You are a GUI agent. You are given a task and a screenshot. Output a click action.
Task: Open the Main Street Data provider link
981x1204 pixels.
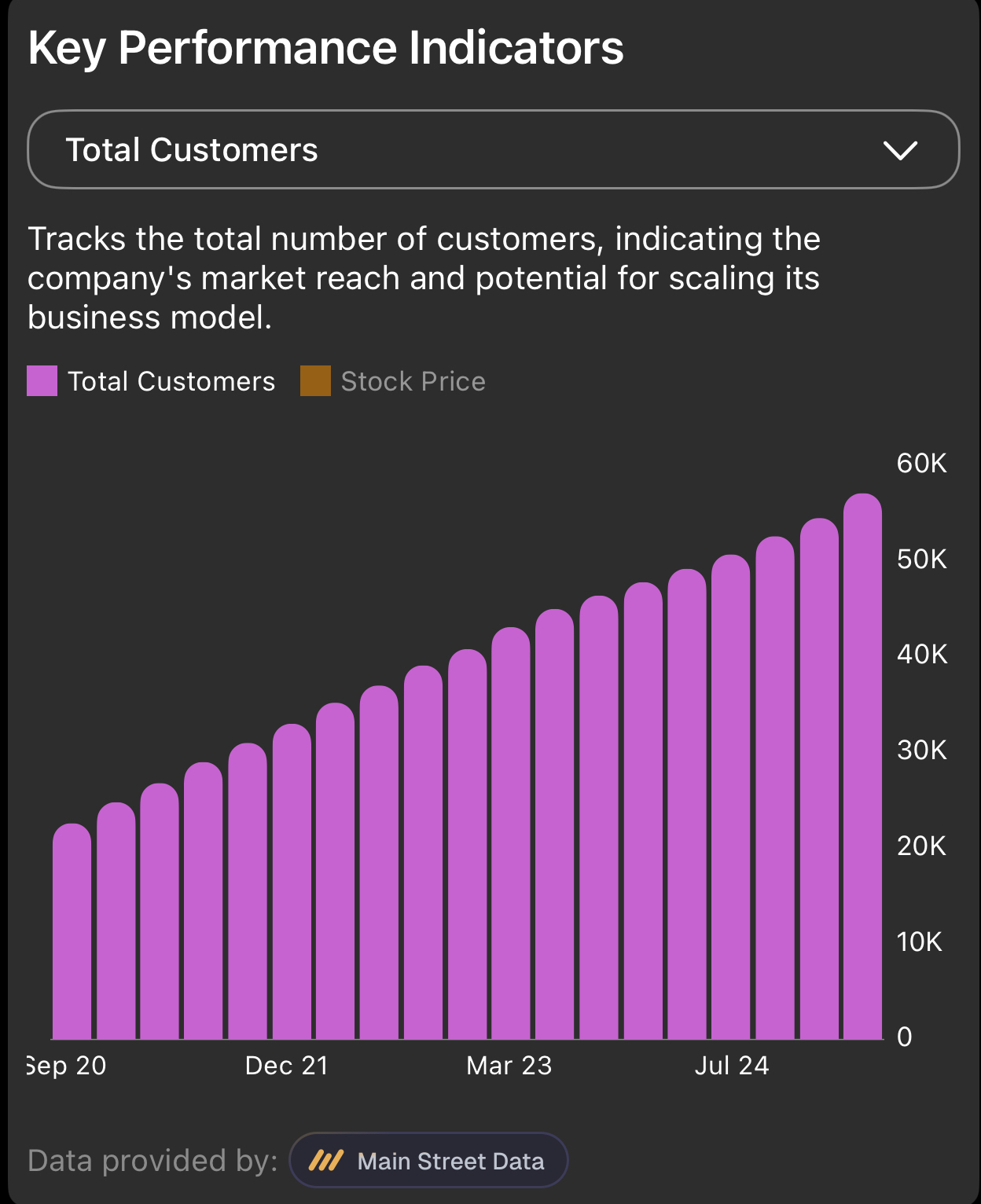pos(428,1160)
